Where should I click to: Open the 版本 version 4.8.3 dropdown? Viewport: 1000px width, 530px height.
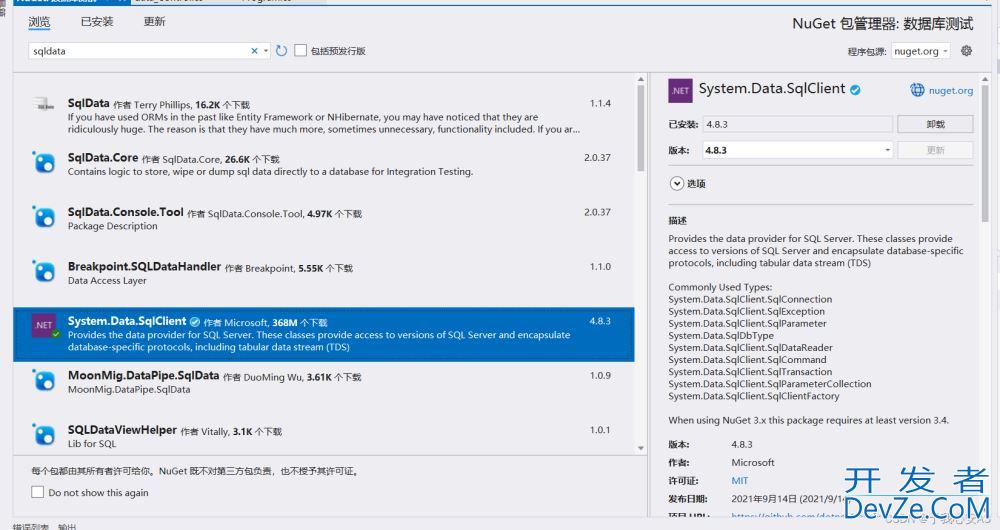pyautogui.click(x=797, y=151)
